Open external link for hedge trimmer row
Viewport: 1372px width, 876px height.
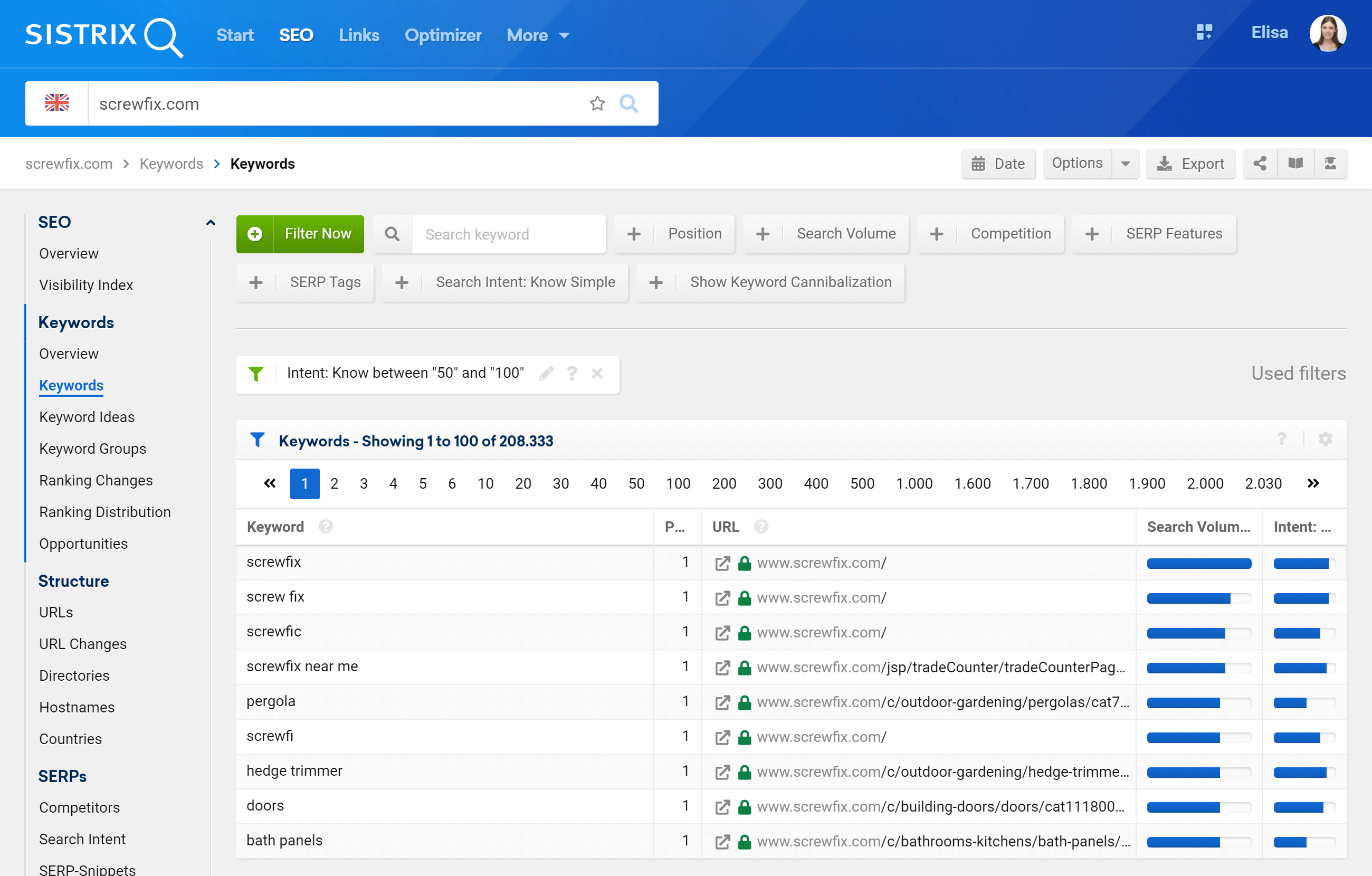click(x=722, y=772)
